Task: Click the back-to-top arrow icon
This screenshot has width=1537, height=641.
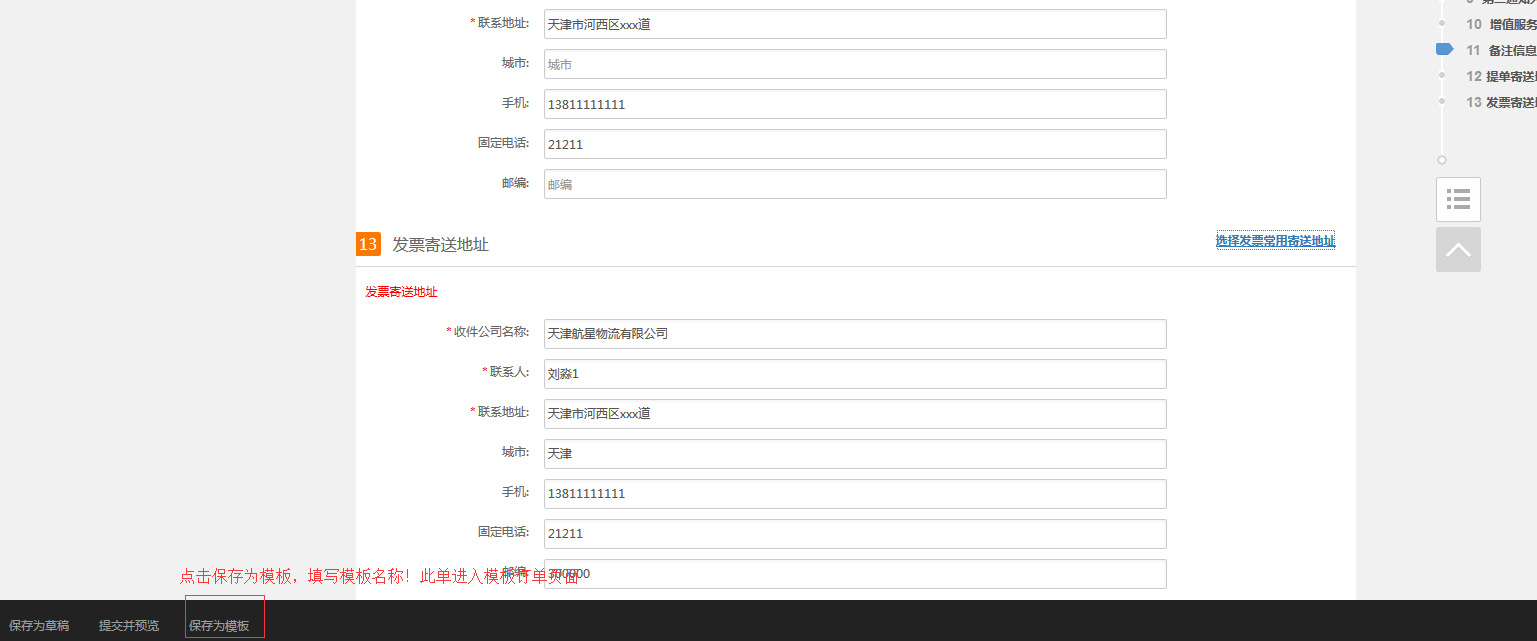Action: (x=1458, y=249)
